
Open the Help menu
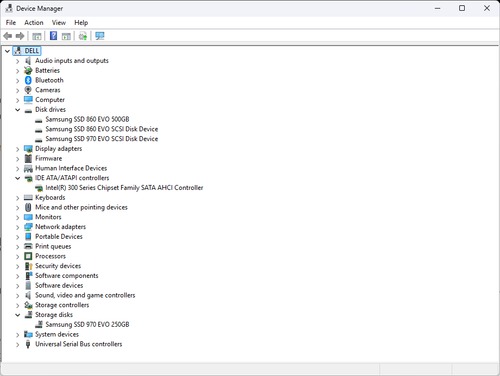click(x=81, y=23)
